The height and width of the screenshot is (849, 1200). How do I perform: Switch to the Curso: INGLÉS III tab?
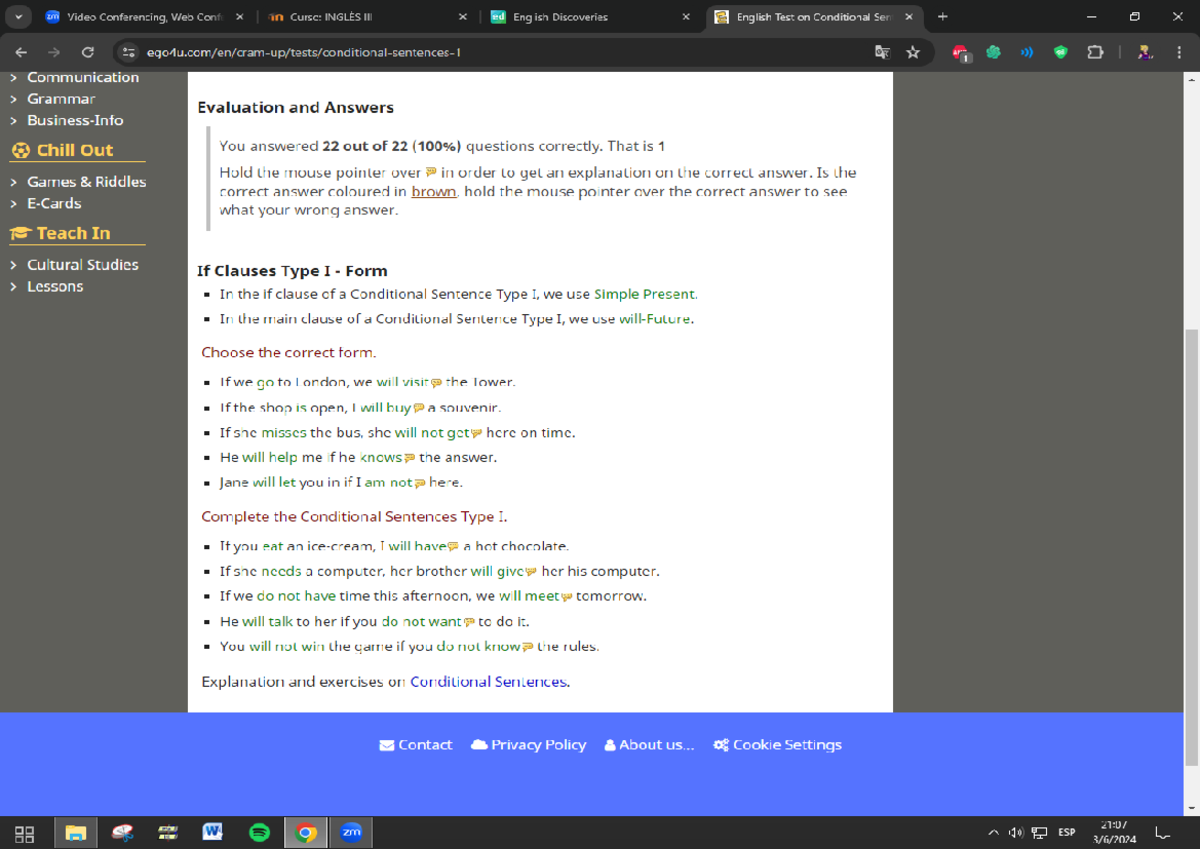tap(360, 17)
